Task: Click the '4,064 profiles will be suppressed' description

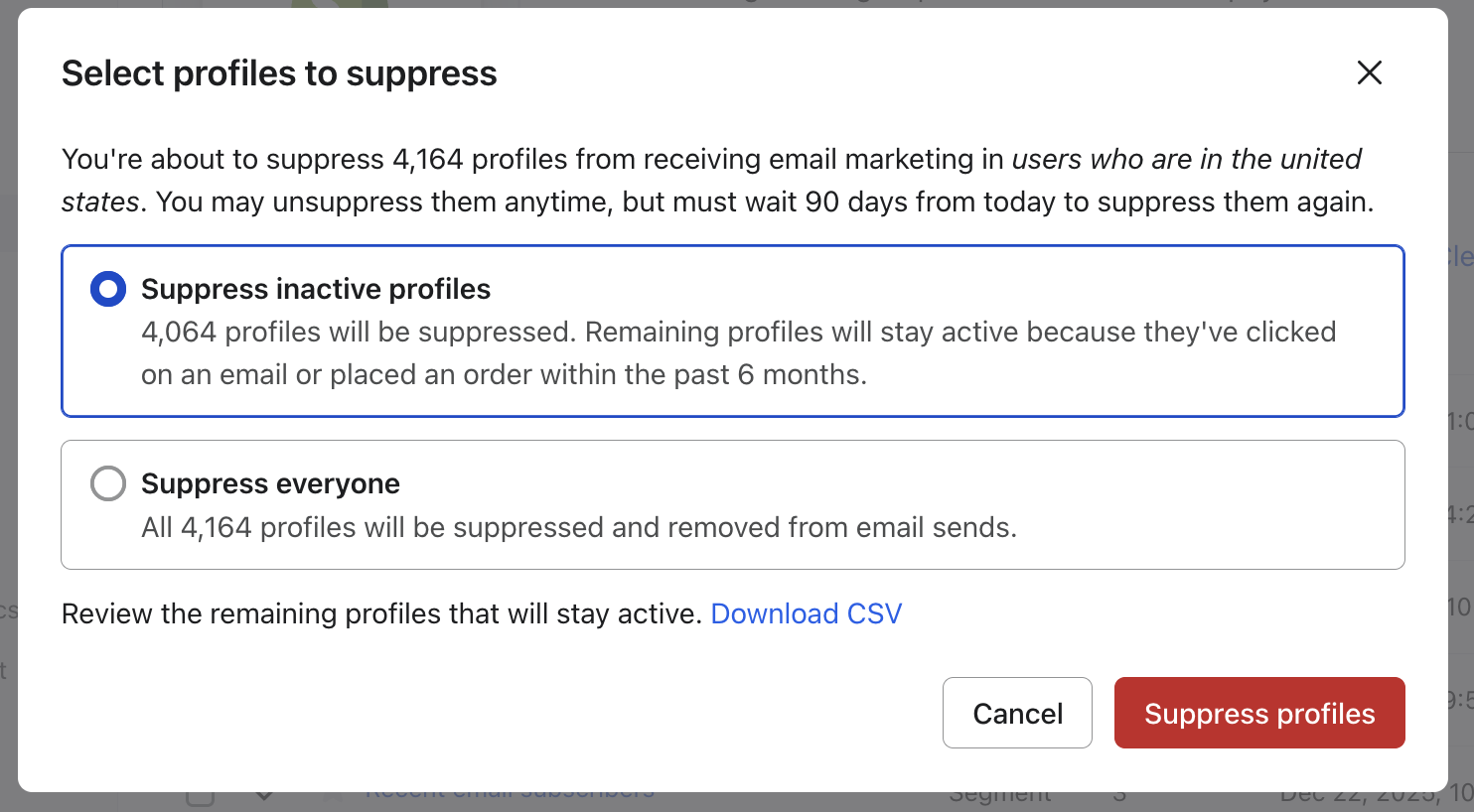Action: point(358,332)
